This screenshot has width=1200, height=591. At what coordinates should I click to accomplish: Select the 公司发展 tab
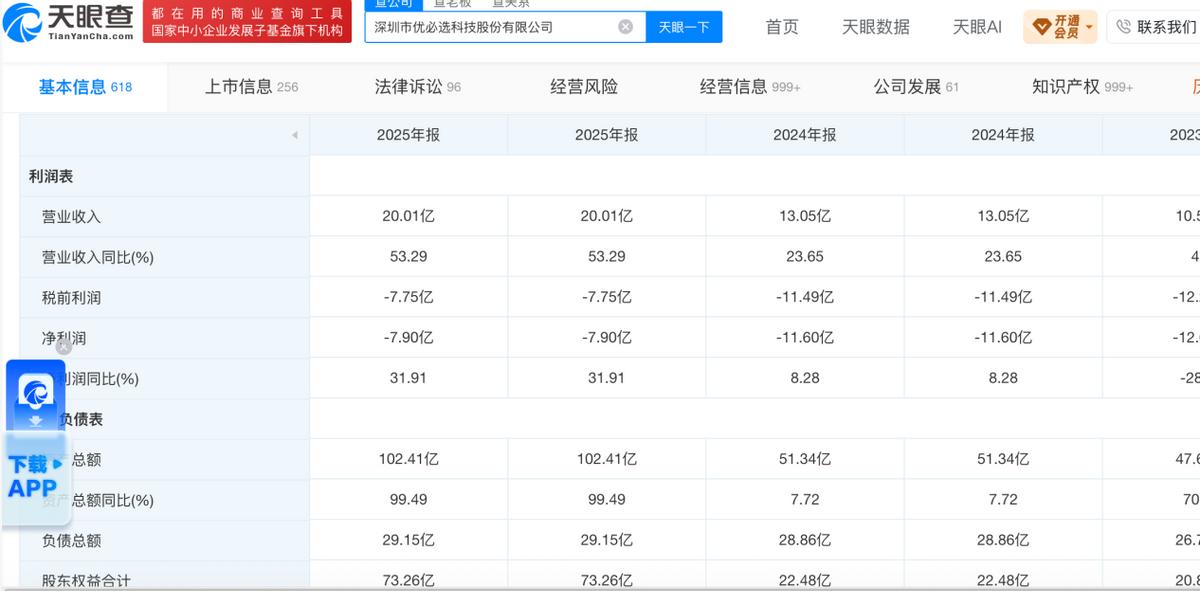916,87
